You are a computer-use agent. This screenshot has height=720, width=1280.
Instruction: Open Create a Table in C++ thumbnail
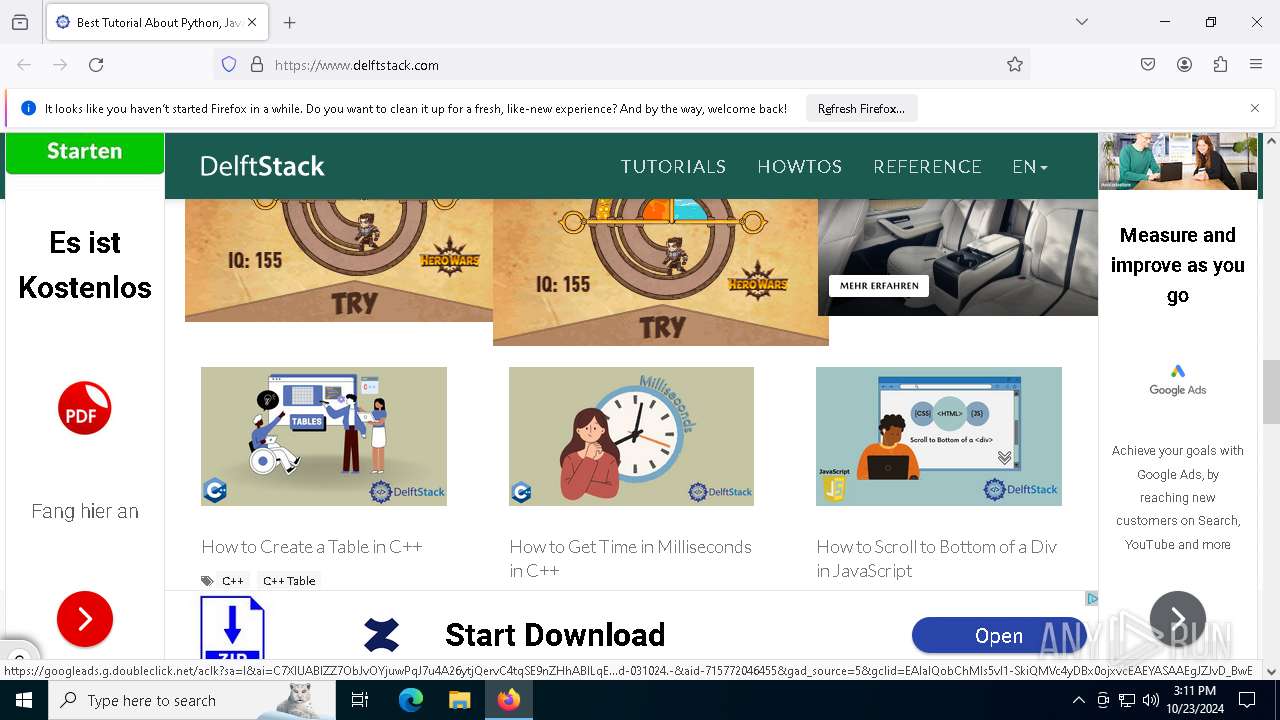pyautogui.click(x=324, y=436)
